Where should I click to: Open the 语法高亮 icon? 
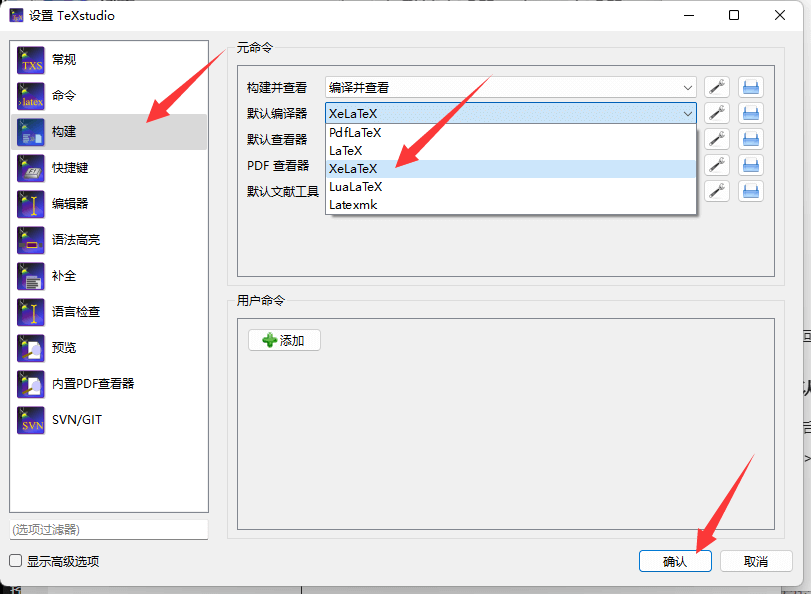point(31,240)
